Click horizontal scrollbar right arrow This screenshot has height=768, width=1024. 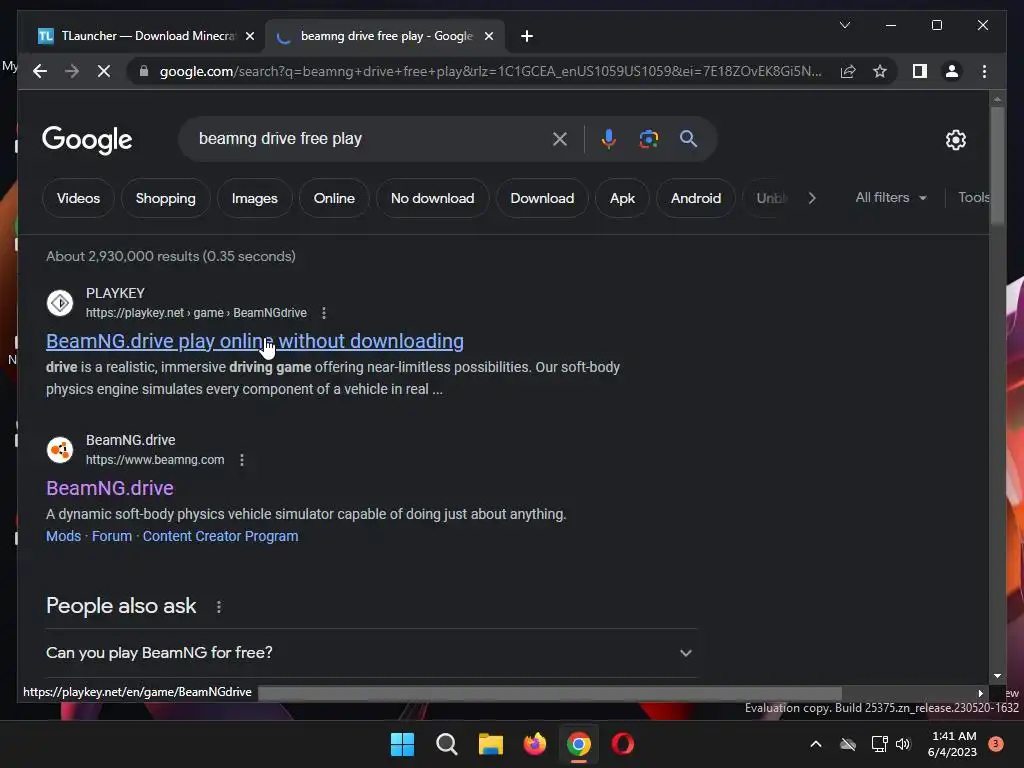point(980,694)
